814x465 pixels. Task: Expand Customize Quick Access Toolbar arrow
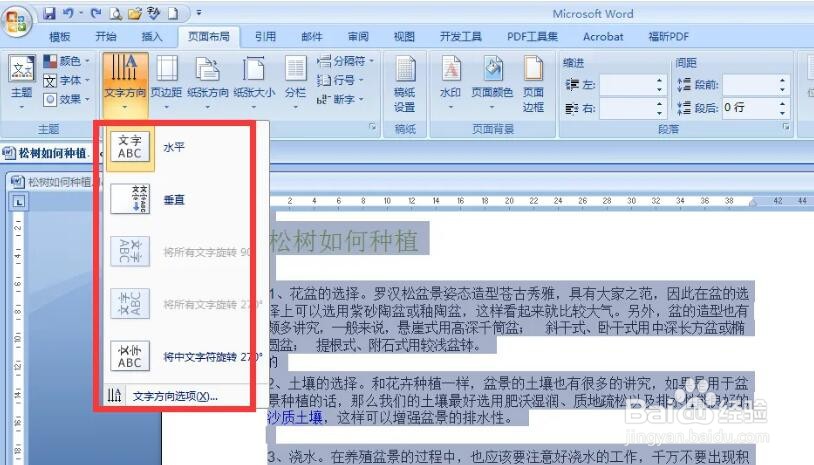(198, 13)
